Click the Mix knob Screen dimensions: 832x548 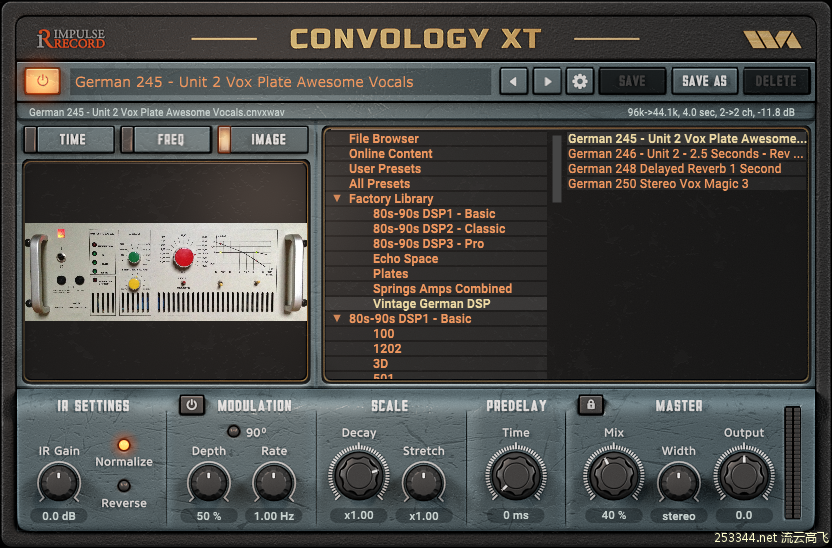(614, 473)
